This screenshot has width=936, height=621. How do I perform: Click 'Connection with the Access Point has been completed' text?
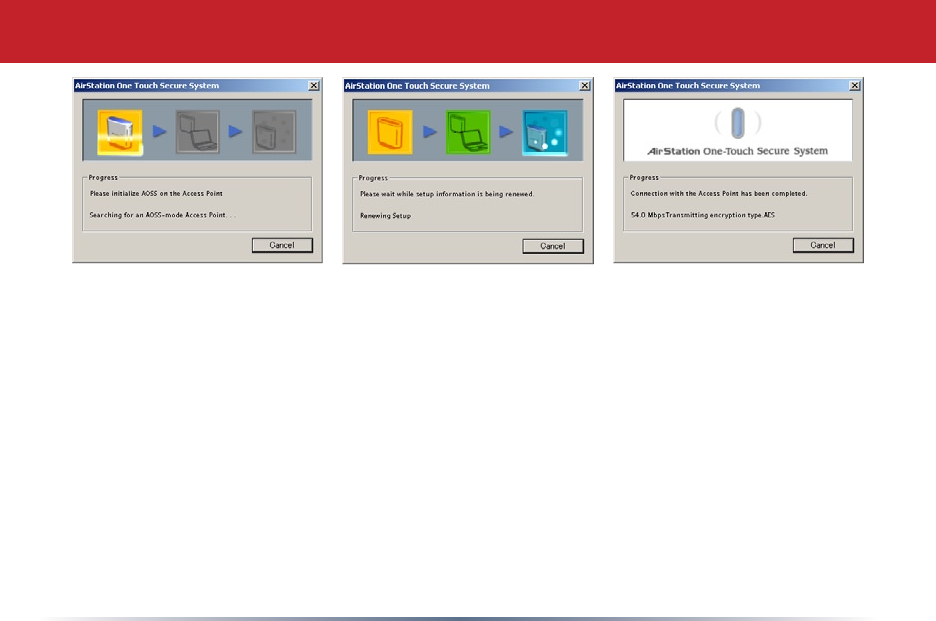719,193
